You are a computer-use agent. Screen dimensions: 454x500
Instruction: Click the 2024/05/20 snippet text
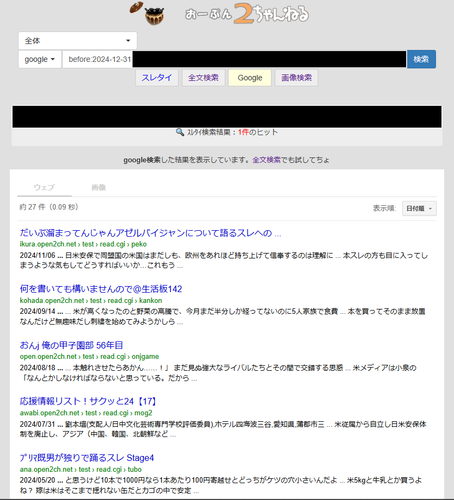(x=221, y=485)
